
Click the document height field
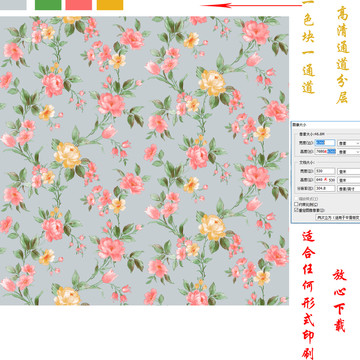[x=325, y=180]
